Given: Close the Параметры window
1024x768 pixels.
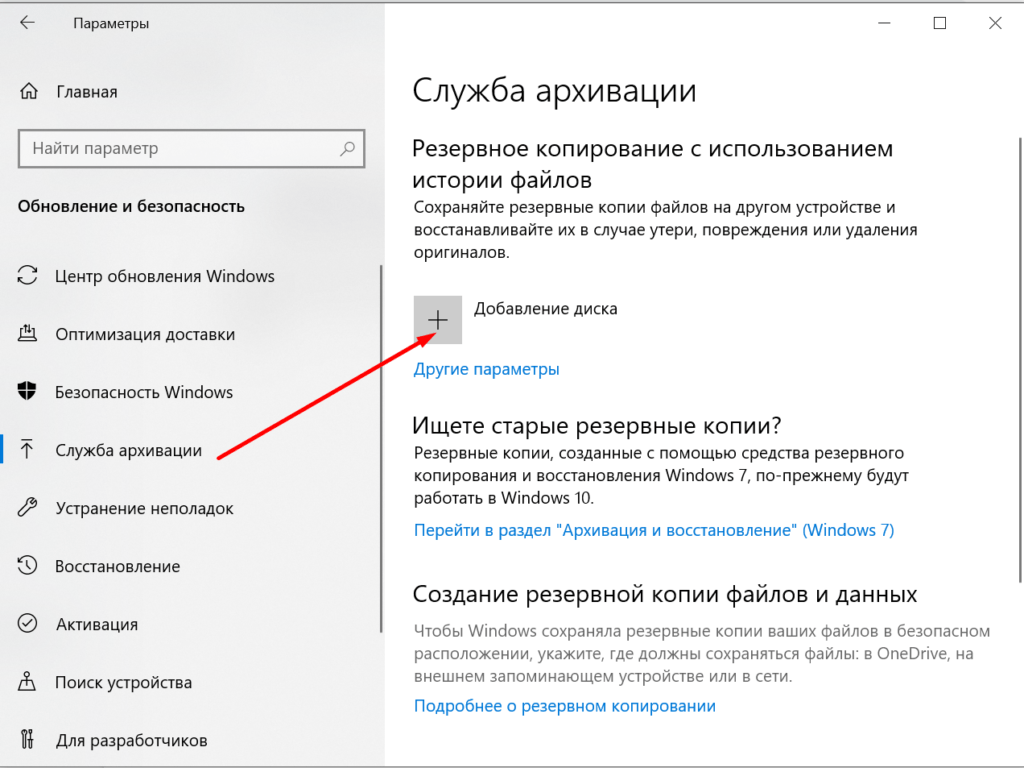Looking at the screenshot, I should [x=995, y=23].
